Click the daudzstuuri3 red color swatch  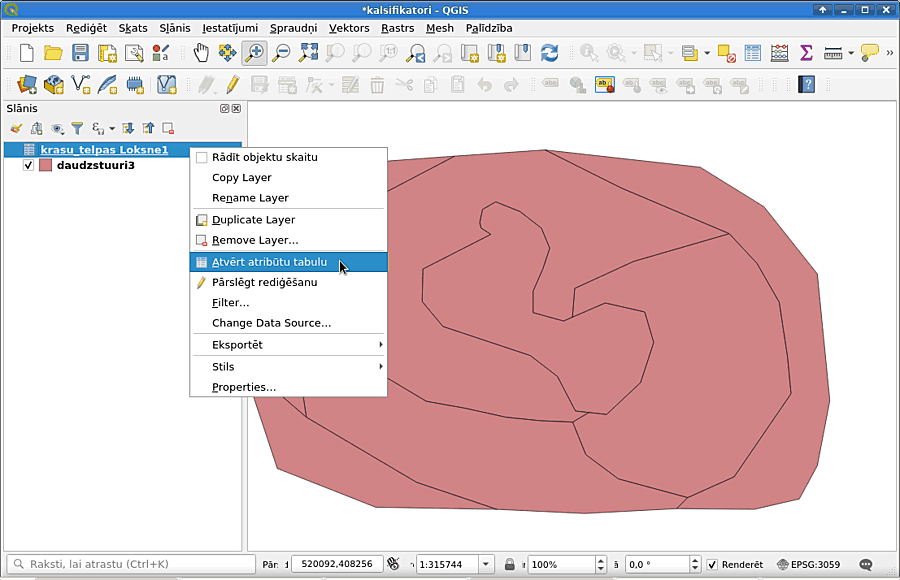coord(45,165)
